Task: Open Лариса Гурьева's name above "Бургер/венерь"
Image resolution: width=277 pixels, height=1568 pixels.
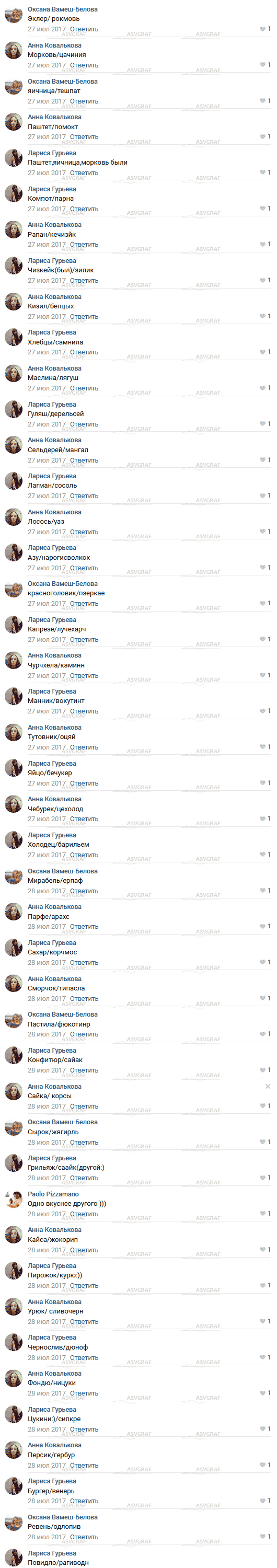Action: point(52,1481)
